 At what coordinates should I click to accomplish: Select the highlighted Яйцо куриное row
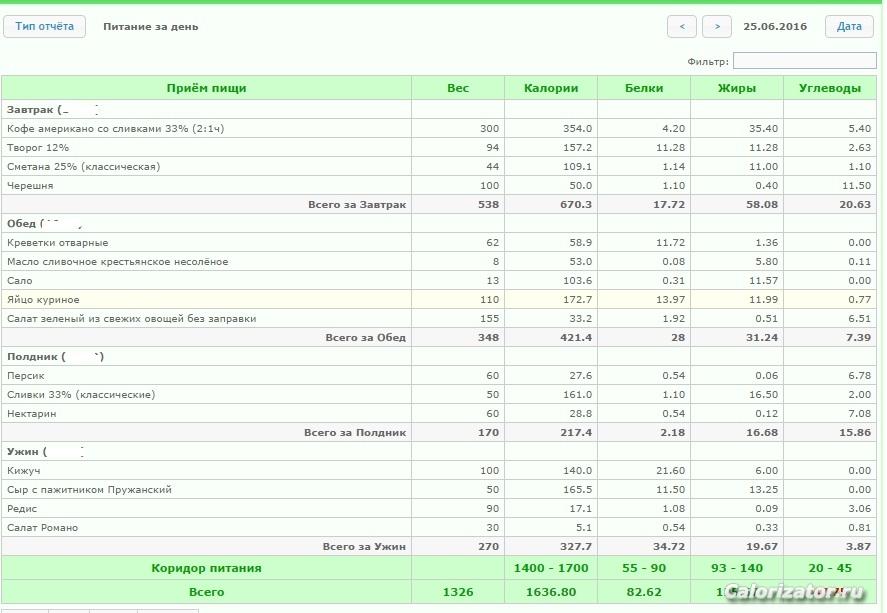[x=439, y=300]
